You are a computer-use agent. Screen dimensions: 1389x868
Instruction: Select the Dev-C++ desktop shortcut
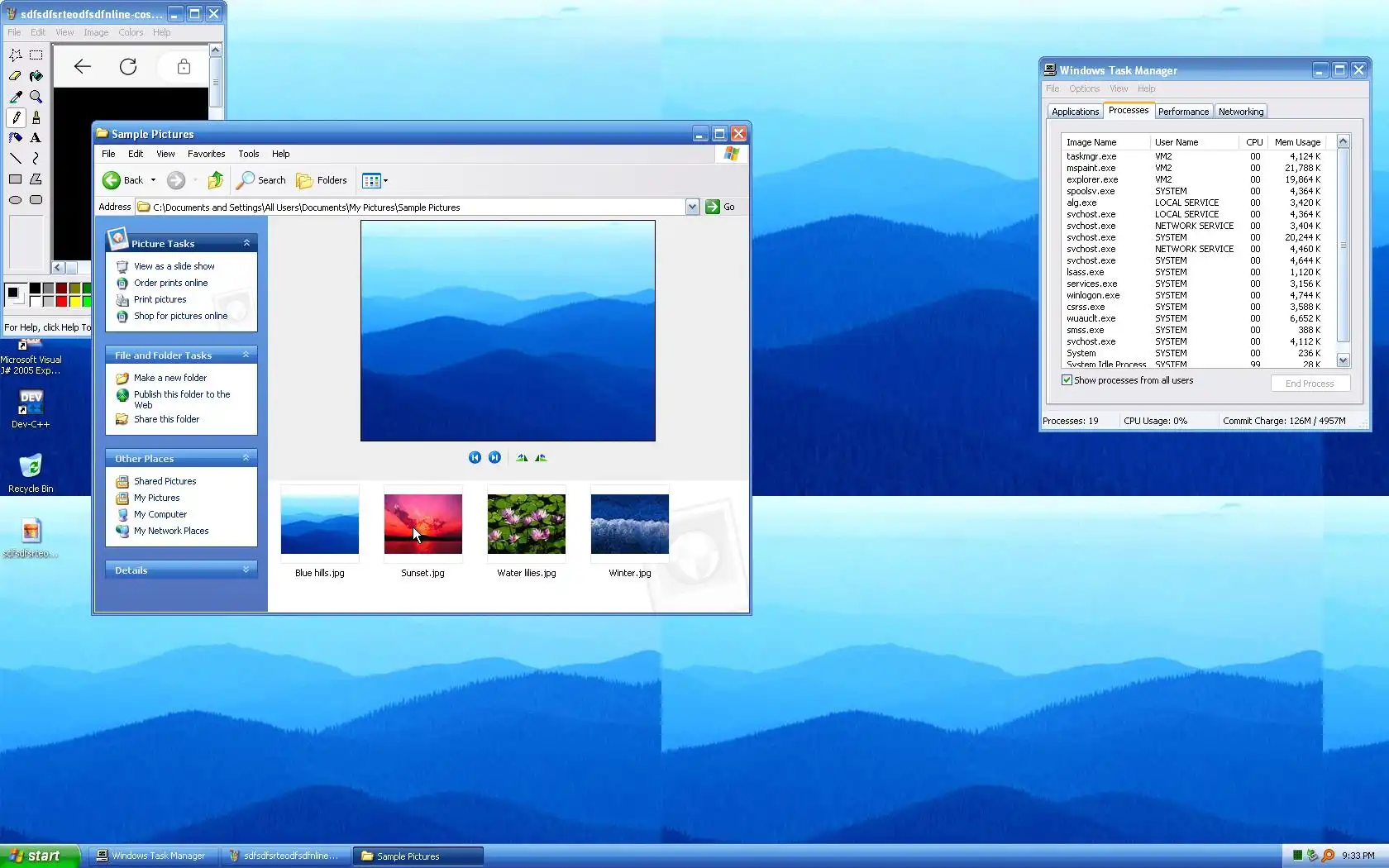coord(31,408)
